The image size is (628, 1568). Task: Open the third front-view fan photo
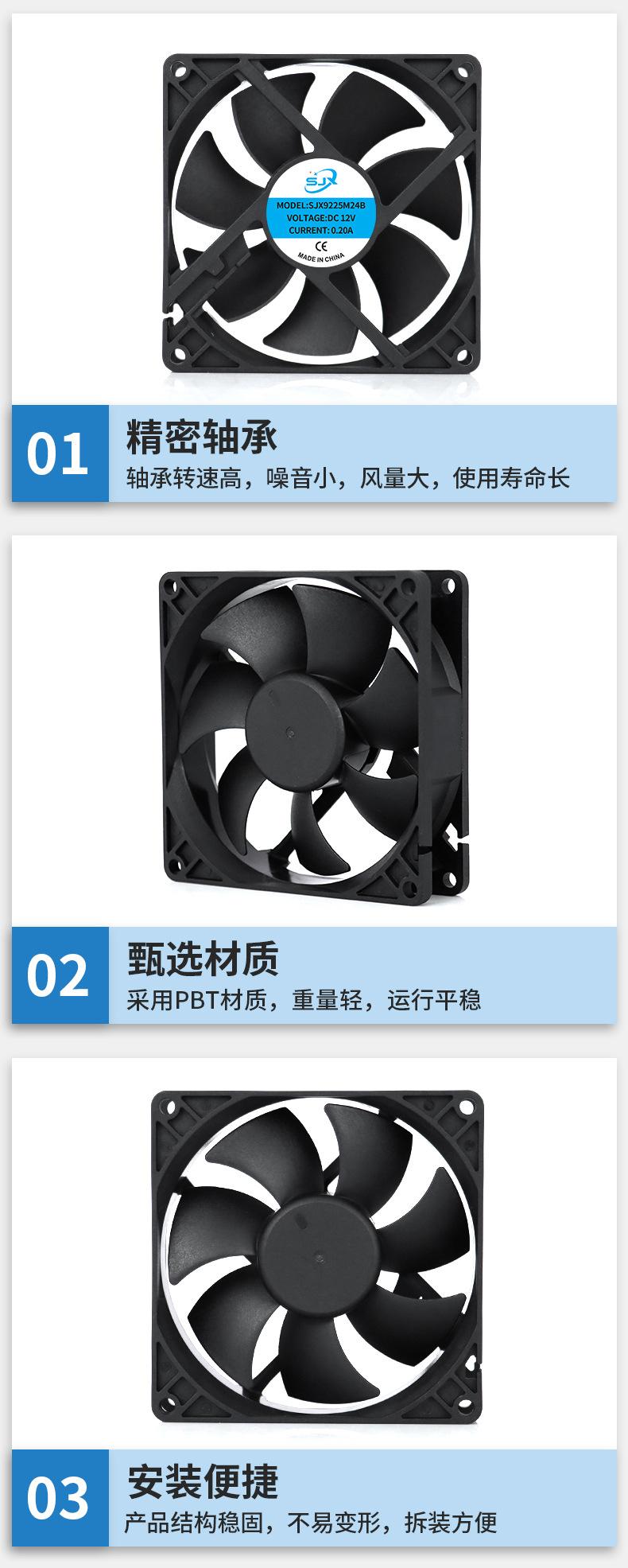click(318, 1259)
